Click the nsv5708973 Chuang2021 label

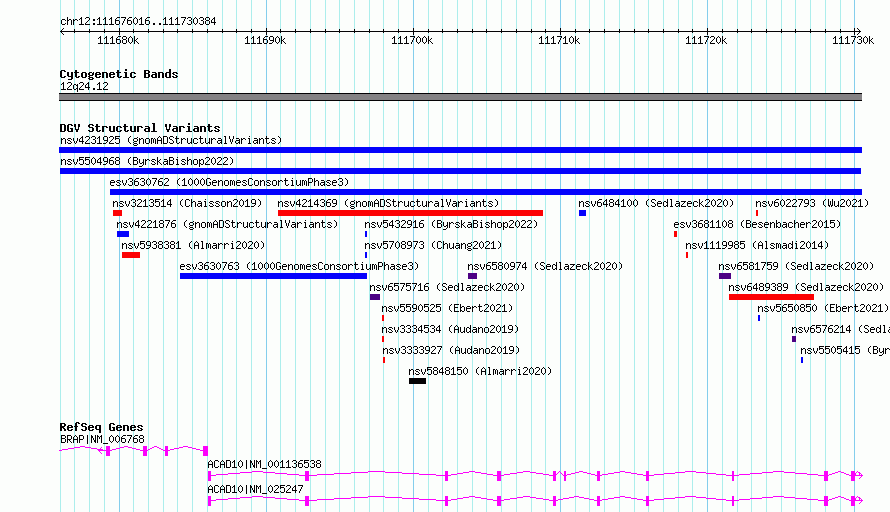(433, 245)
